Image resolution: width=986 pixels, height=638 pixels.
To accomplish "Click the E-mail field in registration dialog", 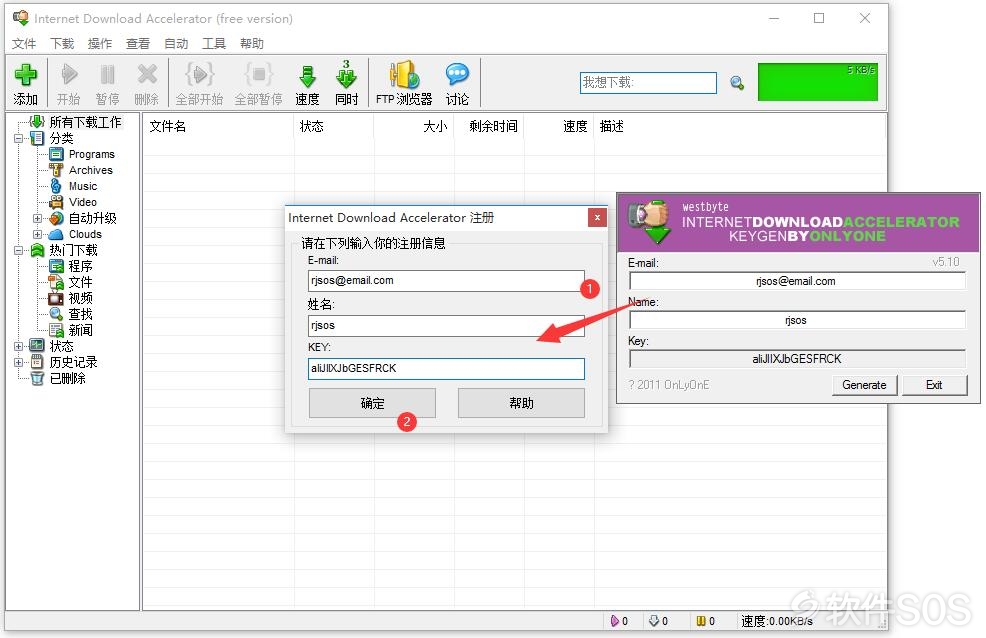I will click(x=446, y=280).
